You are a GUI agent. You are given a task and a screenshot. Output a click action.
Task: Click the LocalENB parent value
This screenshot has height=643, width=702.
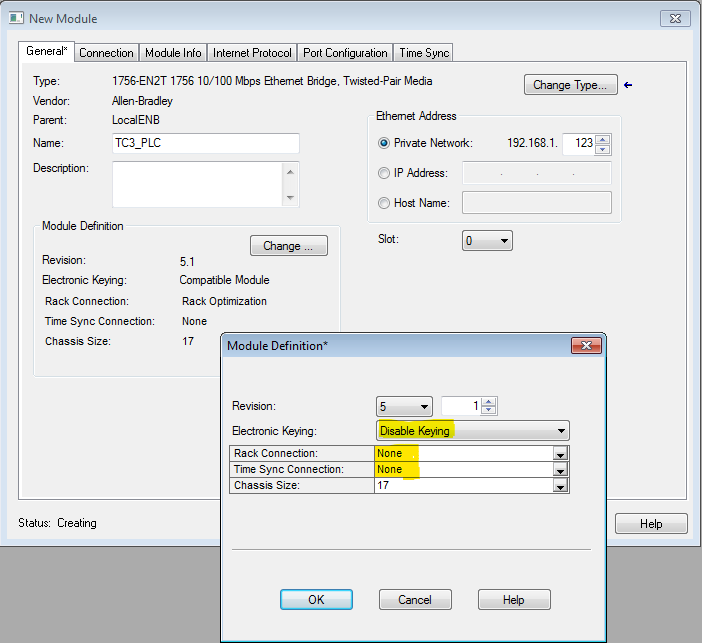(136, 120)
